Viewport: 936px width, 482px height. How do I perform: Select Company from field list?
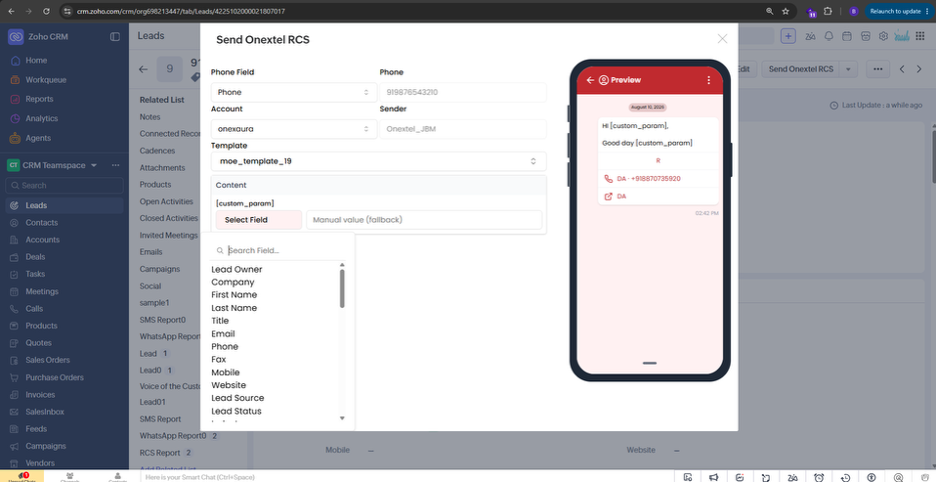(233, 282)
